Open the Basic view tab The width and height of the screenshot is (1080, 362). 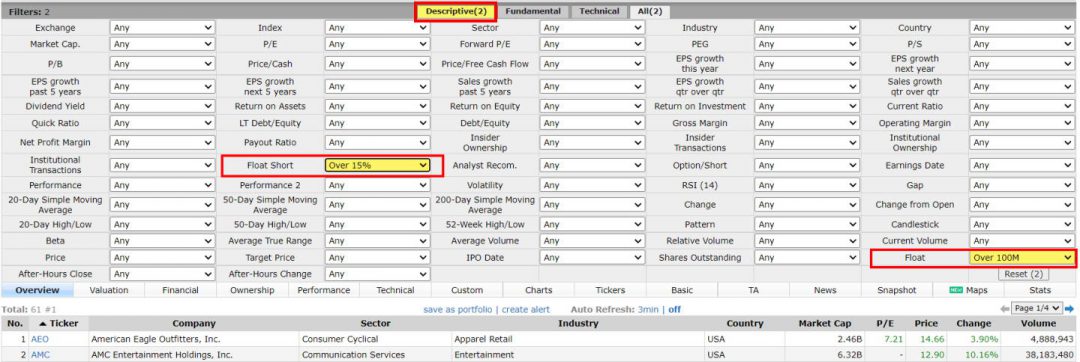pos(682,290)
